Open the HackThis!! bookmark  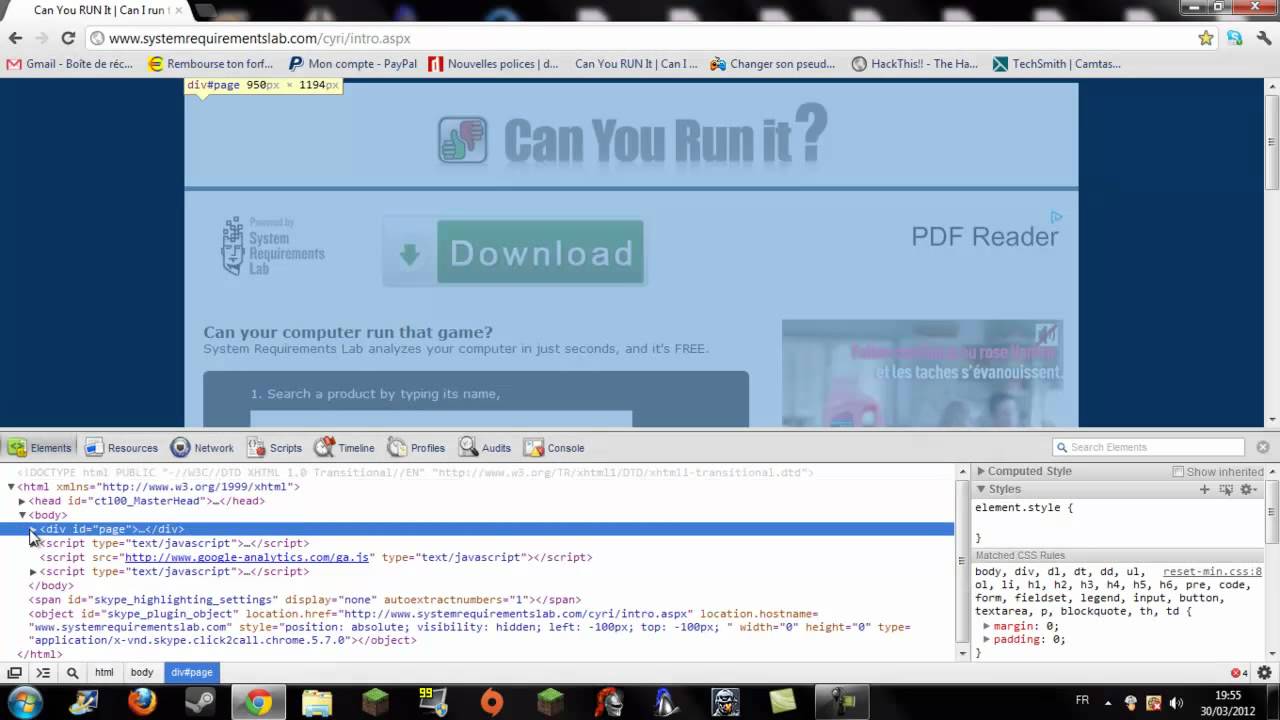point(914,64)
